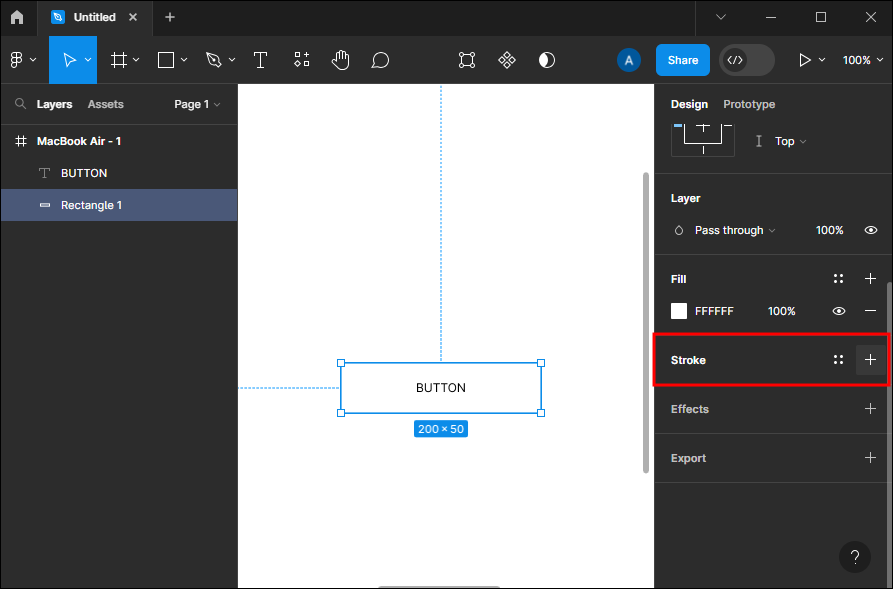Toggle Dev Mode switch
The height and width of the screenshot is (589, 893).
746,60
